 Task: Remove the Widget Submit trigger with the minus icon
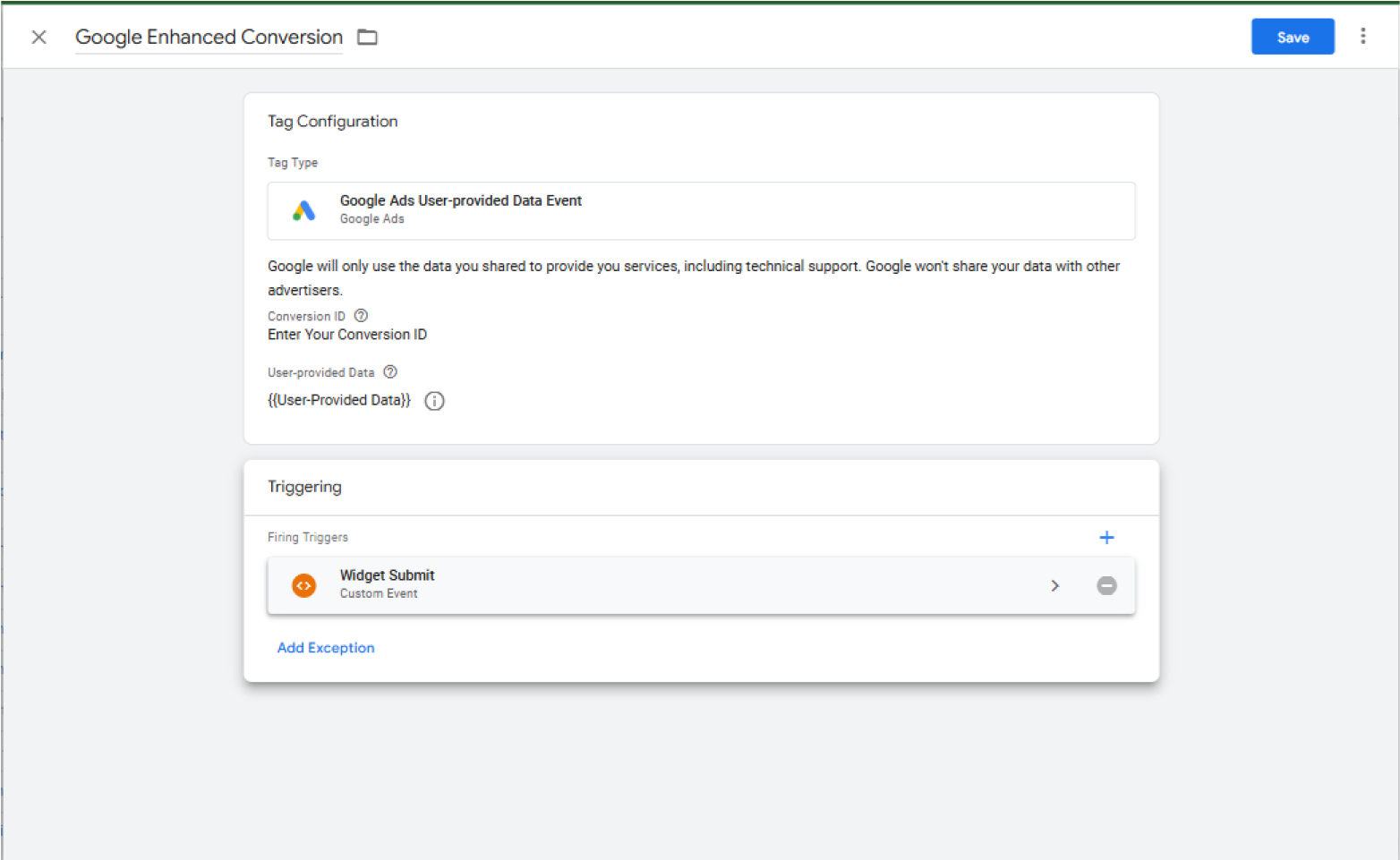[x=1106, y=585]
